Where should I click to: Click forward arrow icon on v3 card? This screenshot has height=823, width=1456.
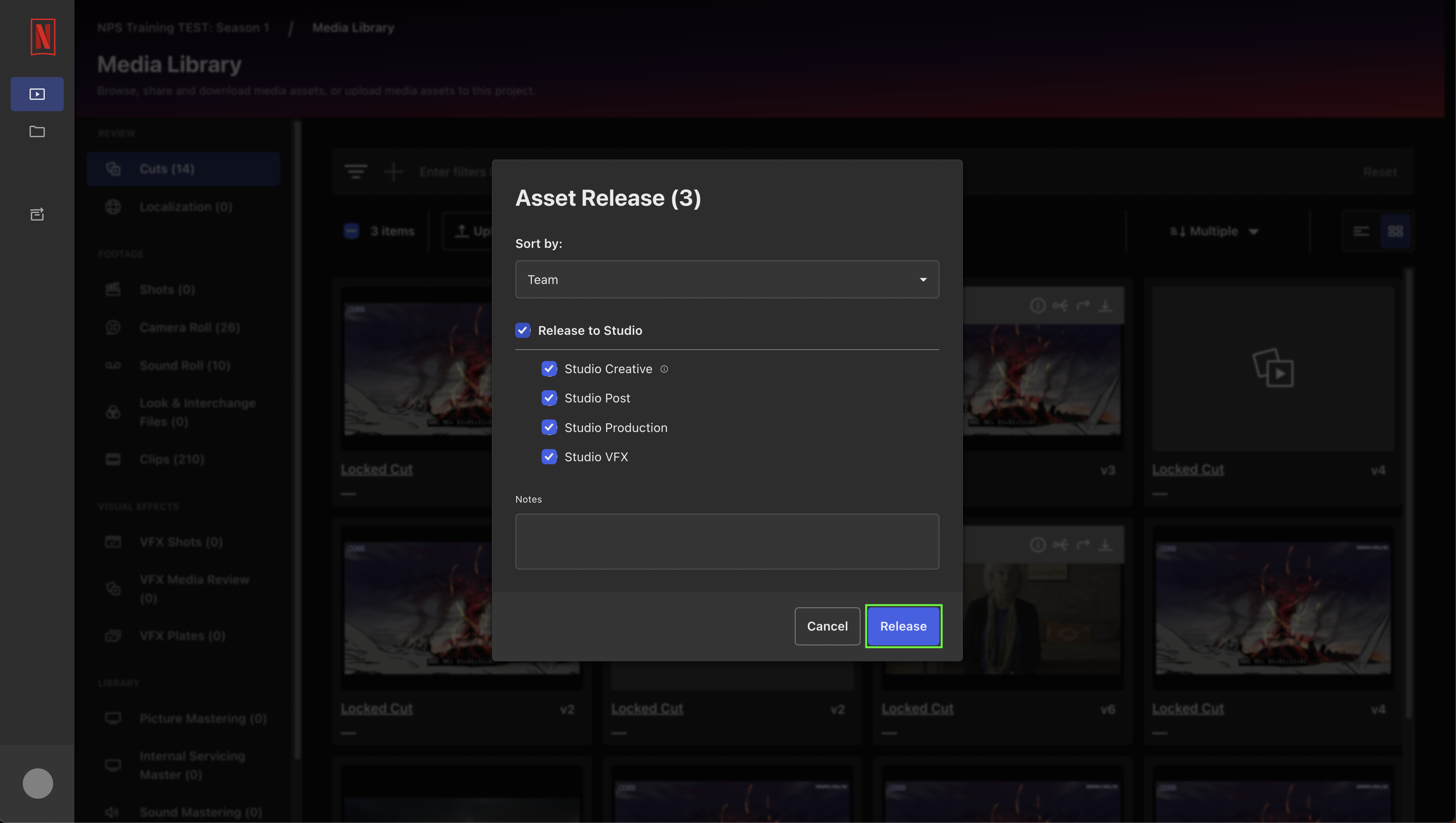pyautogui.click(x=1083, y=306)
